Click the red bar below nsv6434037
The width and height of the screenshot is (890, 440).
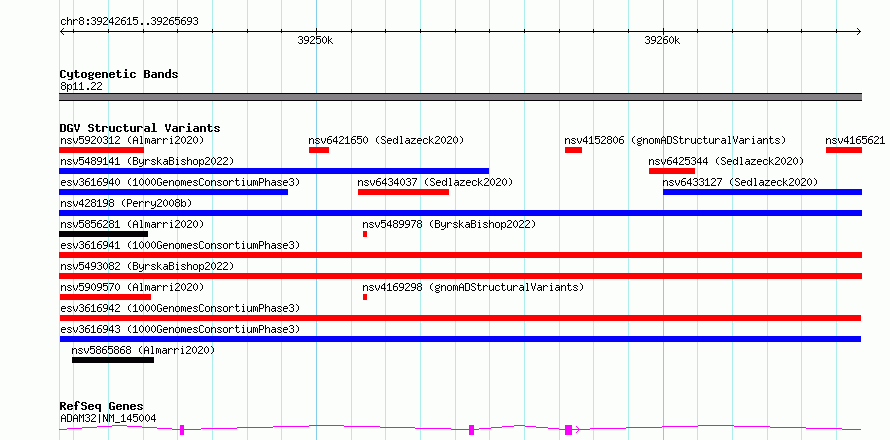click(x=404, y=192)
